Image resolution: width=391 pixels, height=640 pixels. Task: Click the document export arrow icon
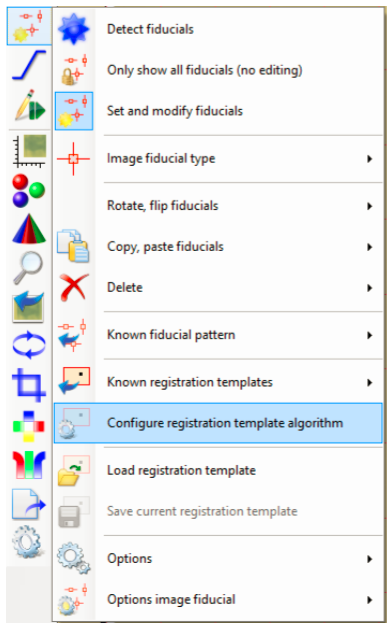pyautogui.click(x=29, y=504)
